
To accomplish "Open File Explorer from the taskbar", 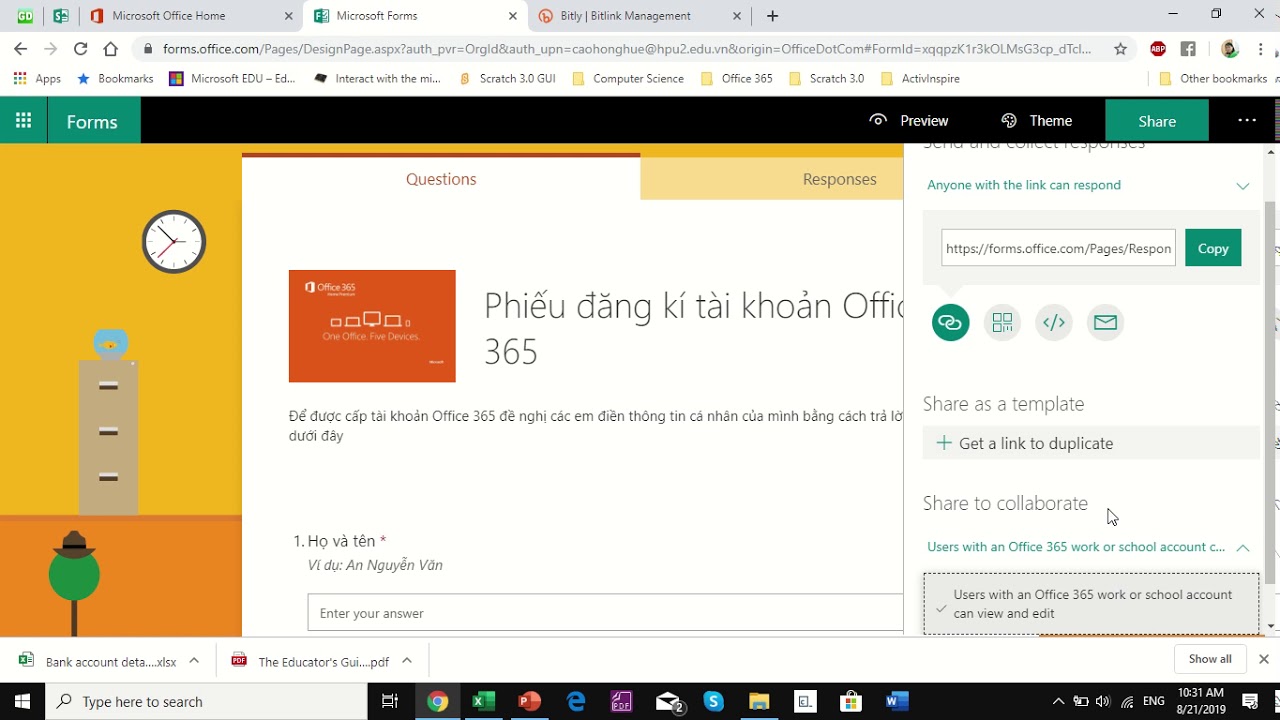I will (x=759, y=701).
